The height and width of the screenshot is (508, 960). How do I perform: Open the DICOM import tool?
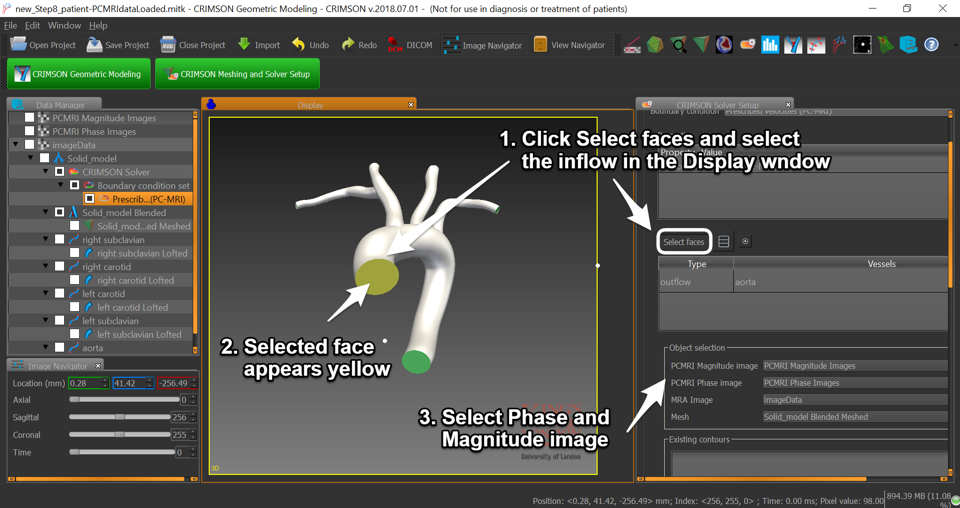[x=410, y=45]
